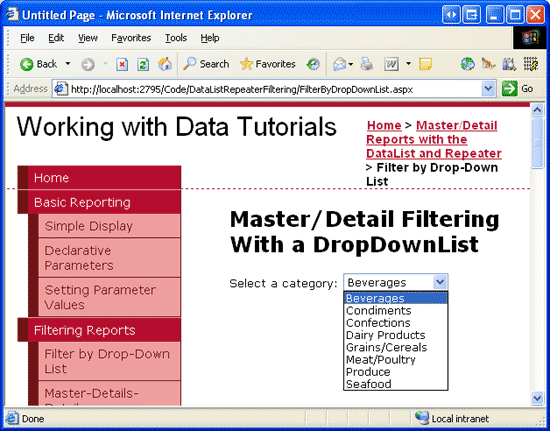The height and width of the screenshot is (431, 550).
Task: Click the Print icon in toolbar
Action: tap(367, 64)
